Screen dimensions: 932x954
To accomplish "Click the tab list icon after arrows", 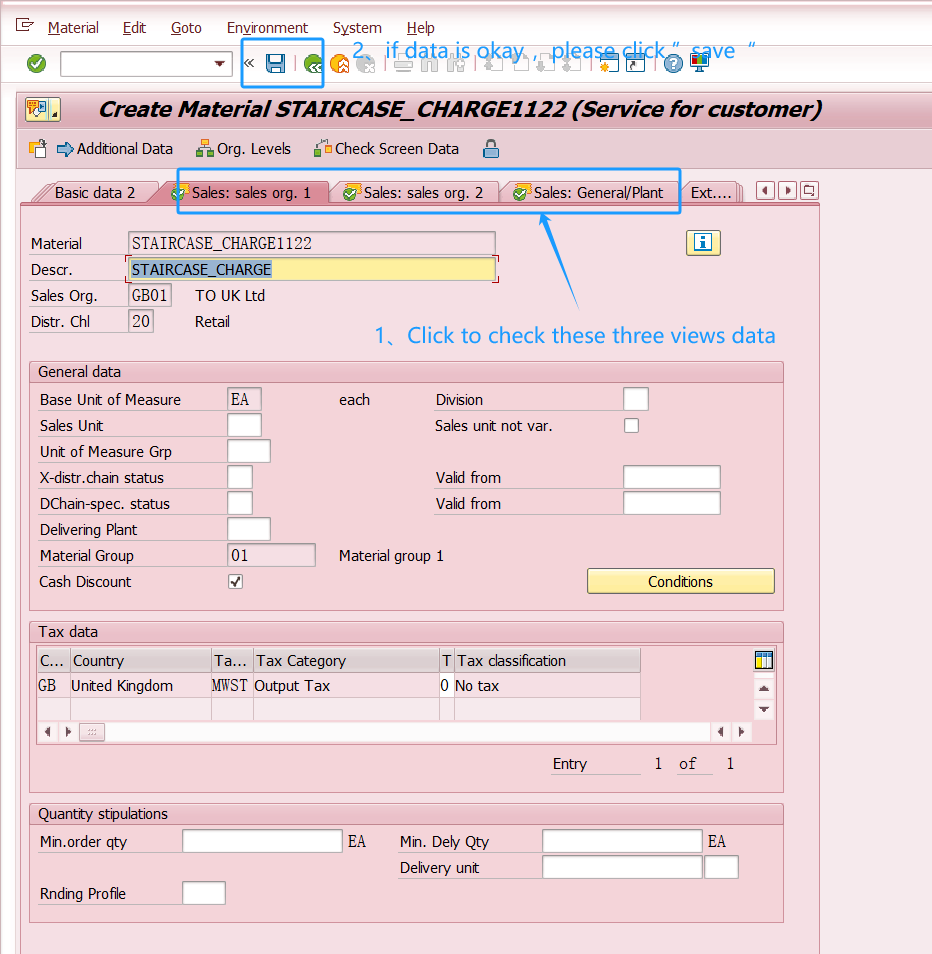I will (x=809, y=191).
